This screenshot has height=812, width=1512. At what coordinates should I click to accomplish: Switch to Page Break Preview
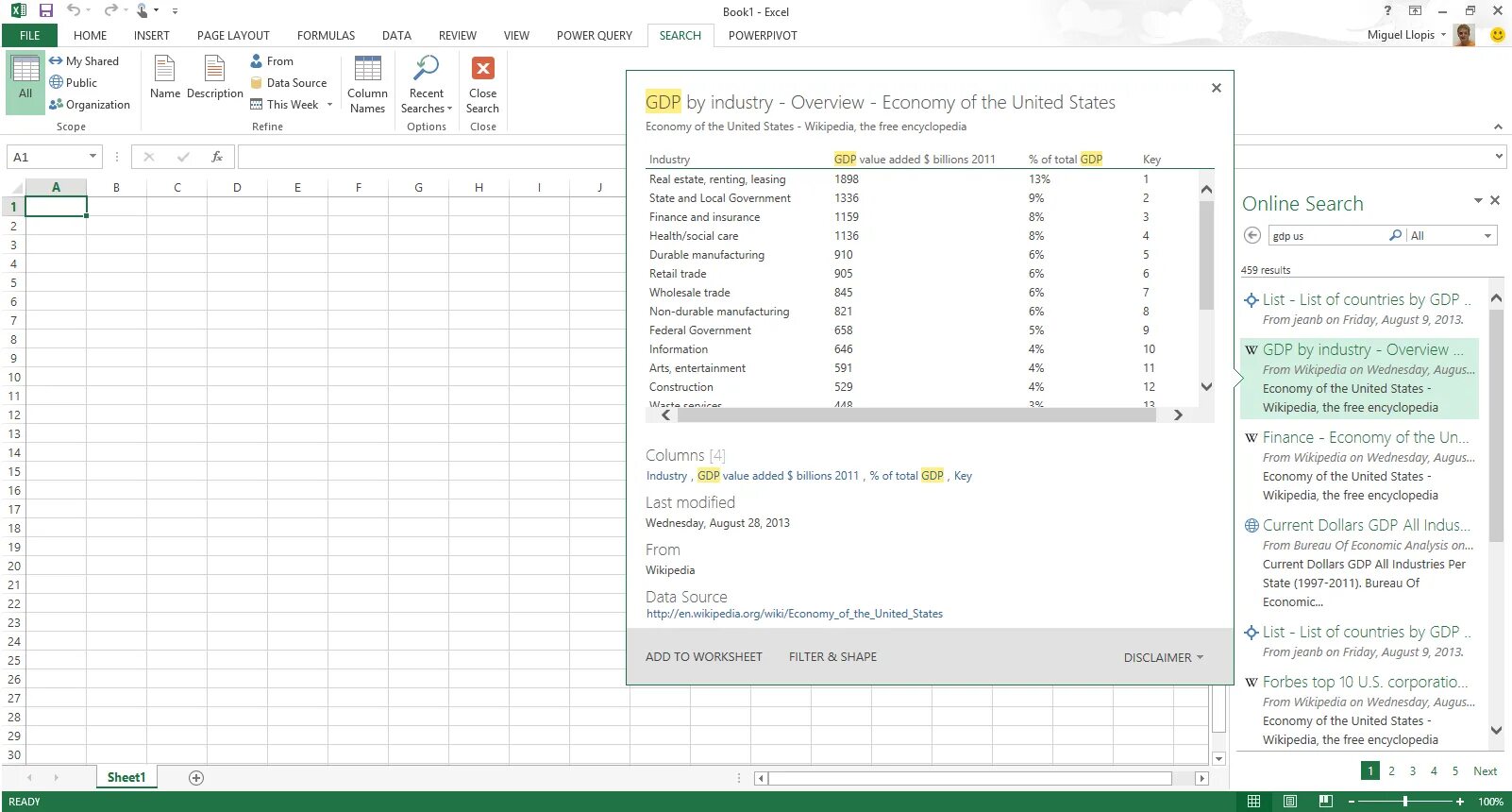pos(1325,802)
